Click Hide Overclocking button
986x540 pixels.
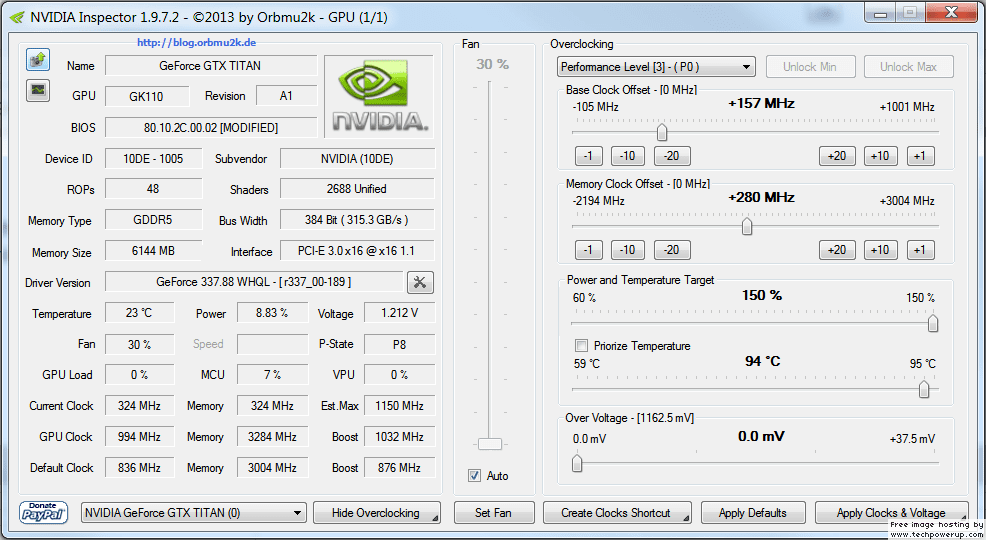[376, 513]
